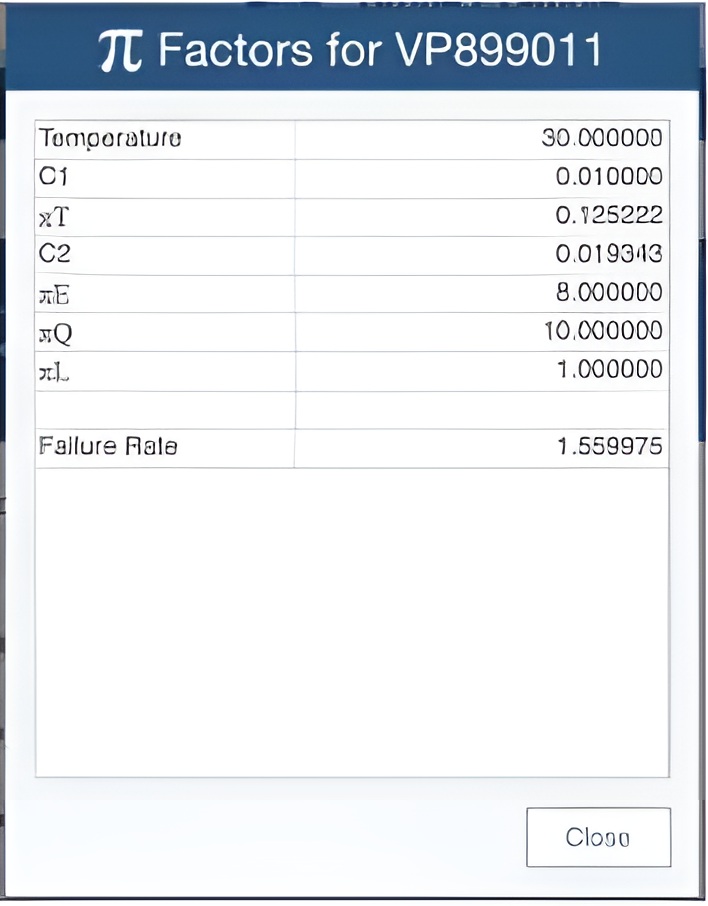Select the Failure Rate row label
The height and width of the screenshot is (906, 708).
108,446
